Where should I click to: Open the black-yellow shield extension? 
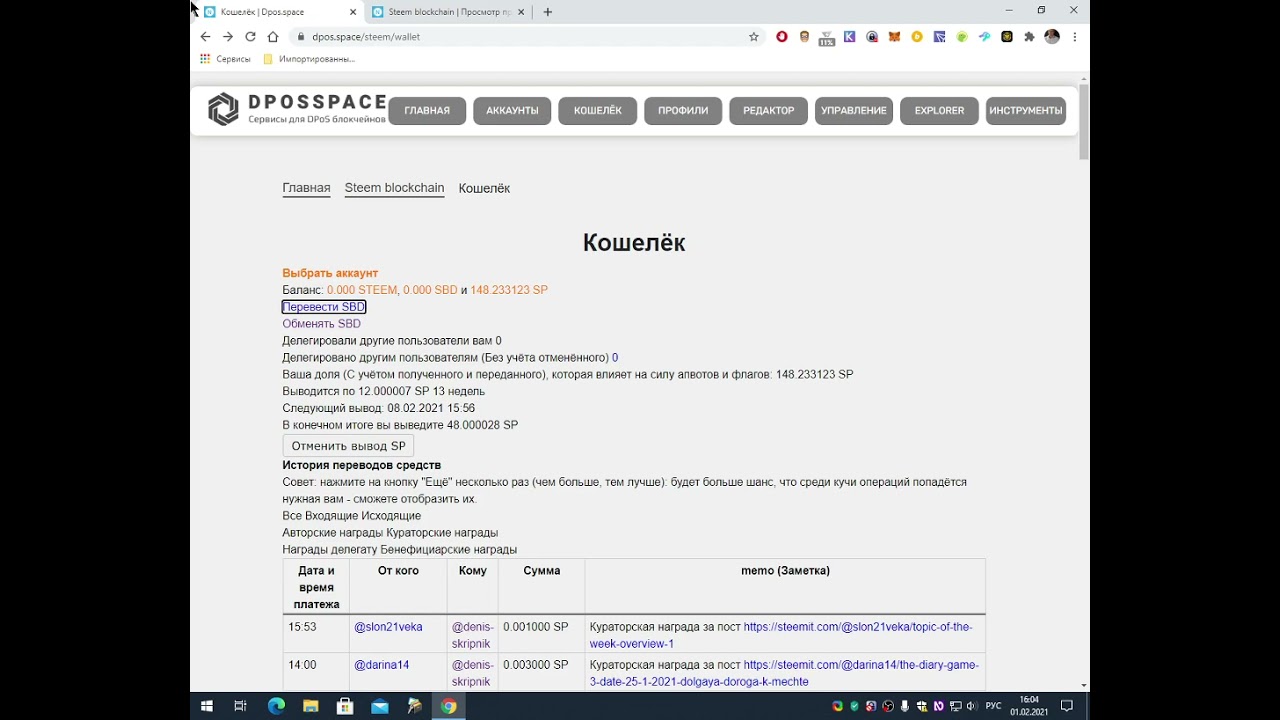point(1007,37)
